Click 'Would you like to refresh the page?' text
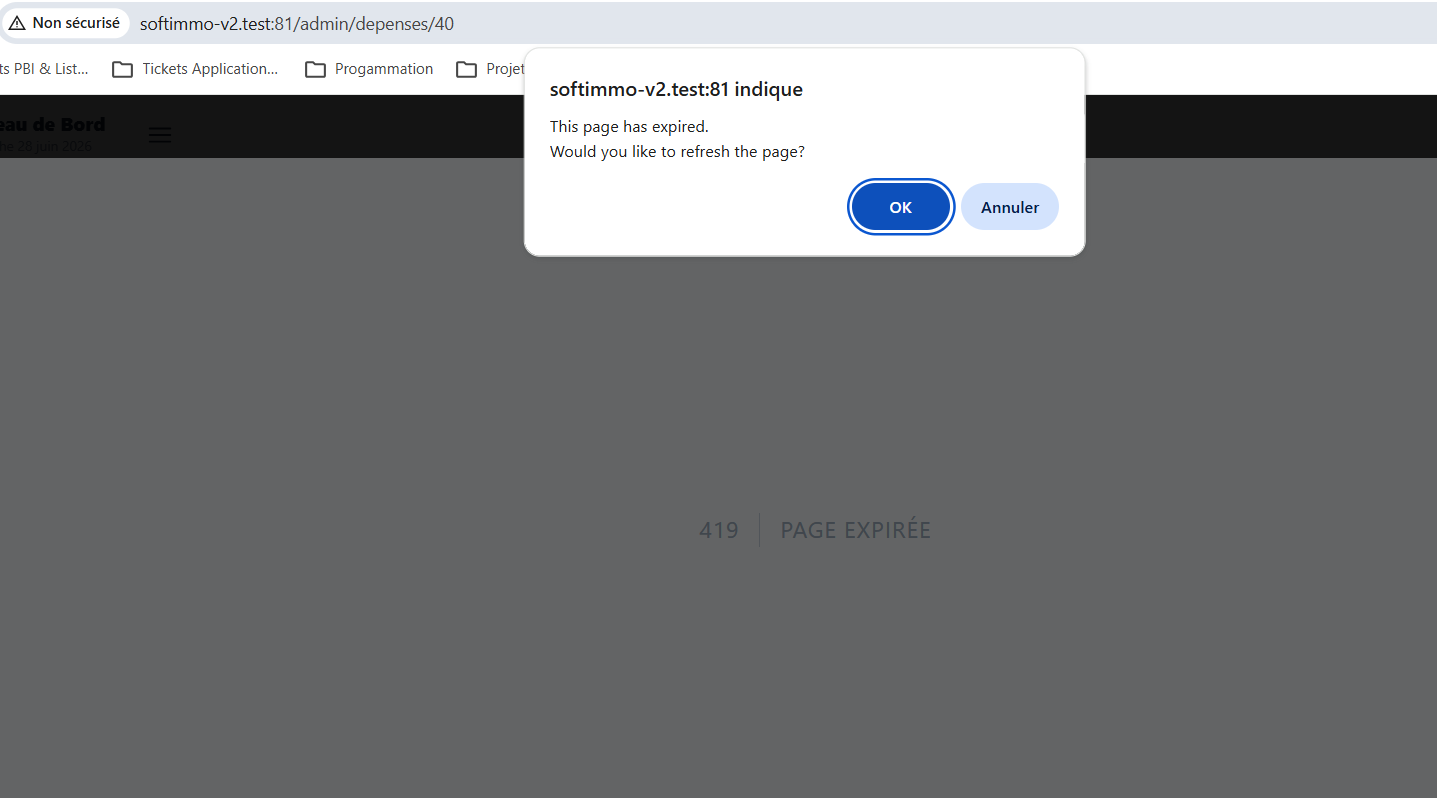 tap(677, 152)
